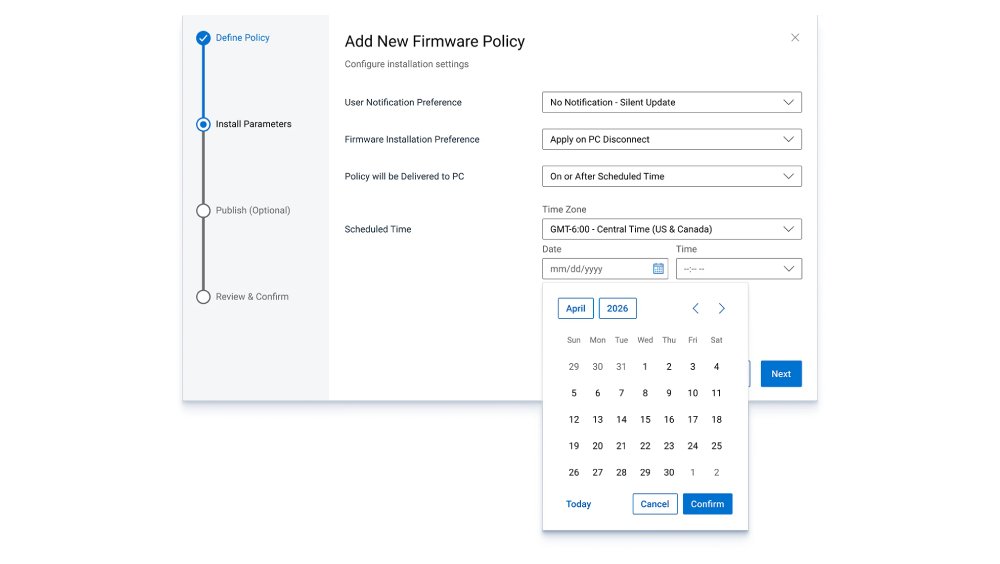Image resolution: width=1000 pixels, height=564 pixels.
Task: Choose the 2026 year selector
Action: click(x=617, y=308)
